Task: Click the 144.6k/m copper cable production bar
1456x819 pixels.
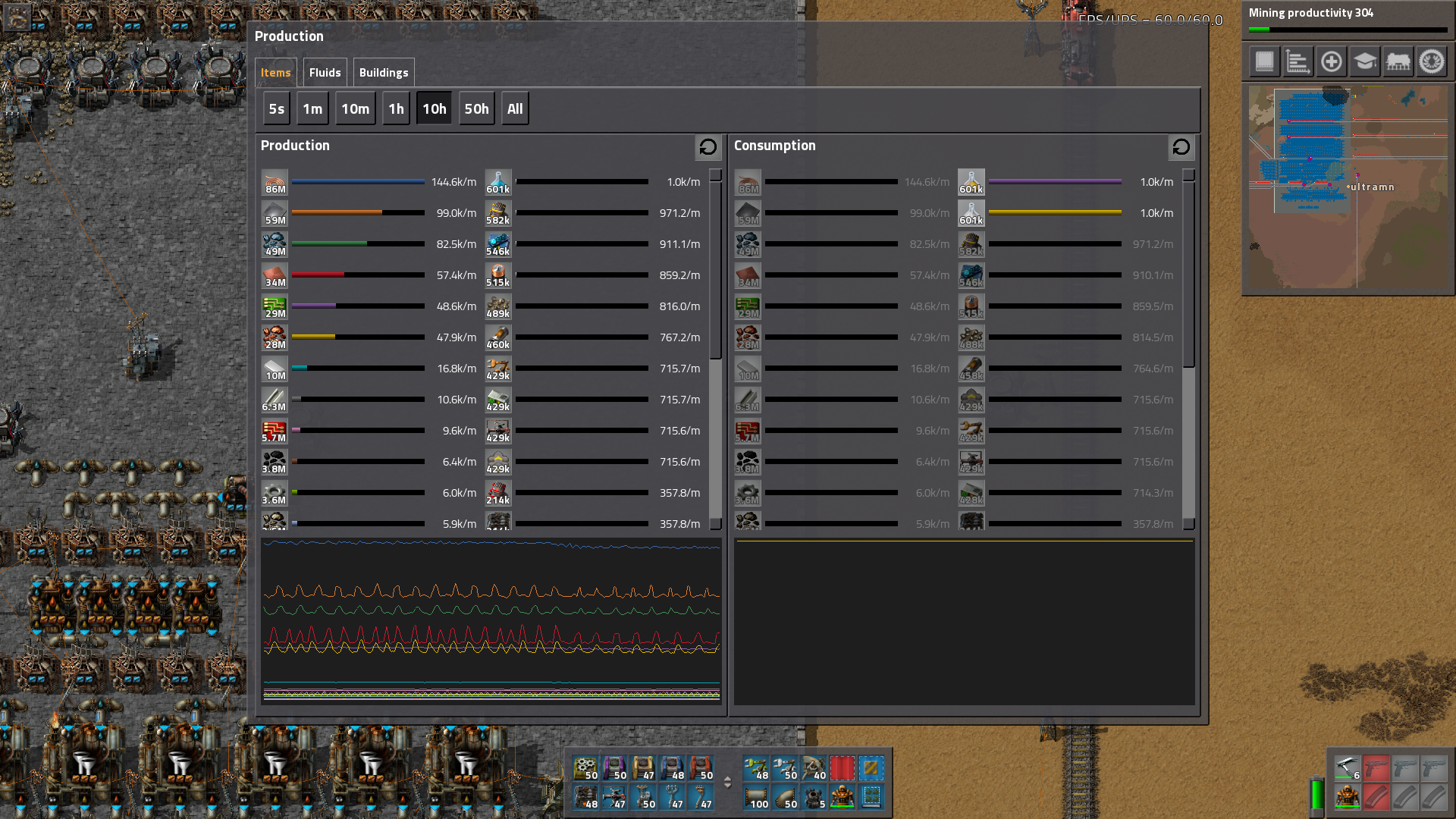Action: click(358, 182)
